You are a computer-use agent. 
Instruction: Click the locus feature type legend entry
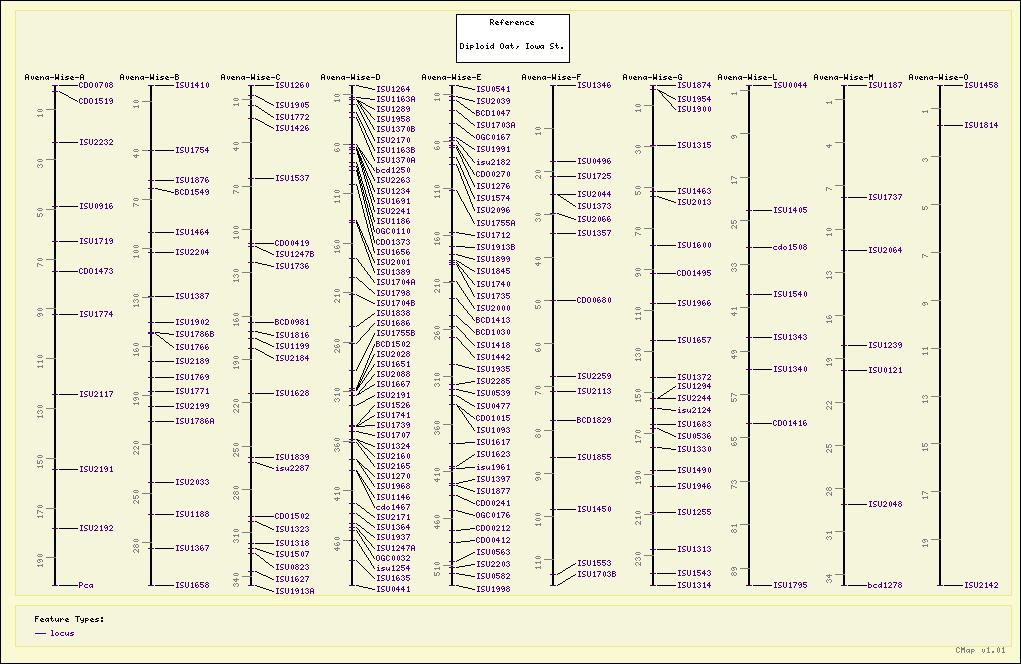click(62, 633)
